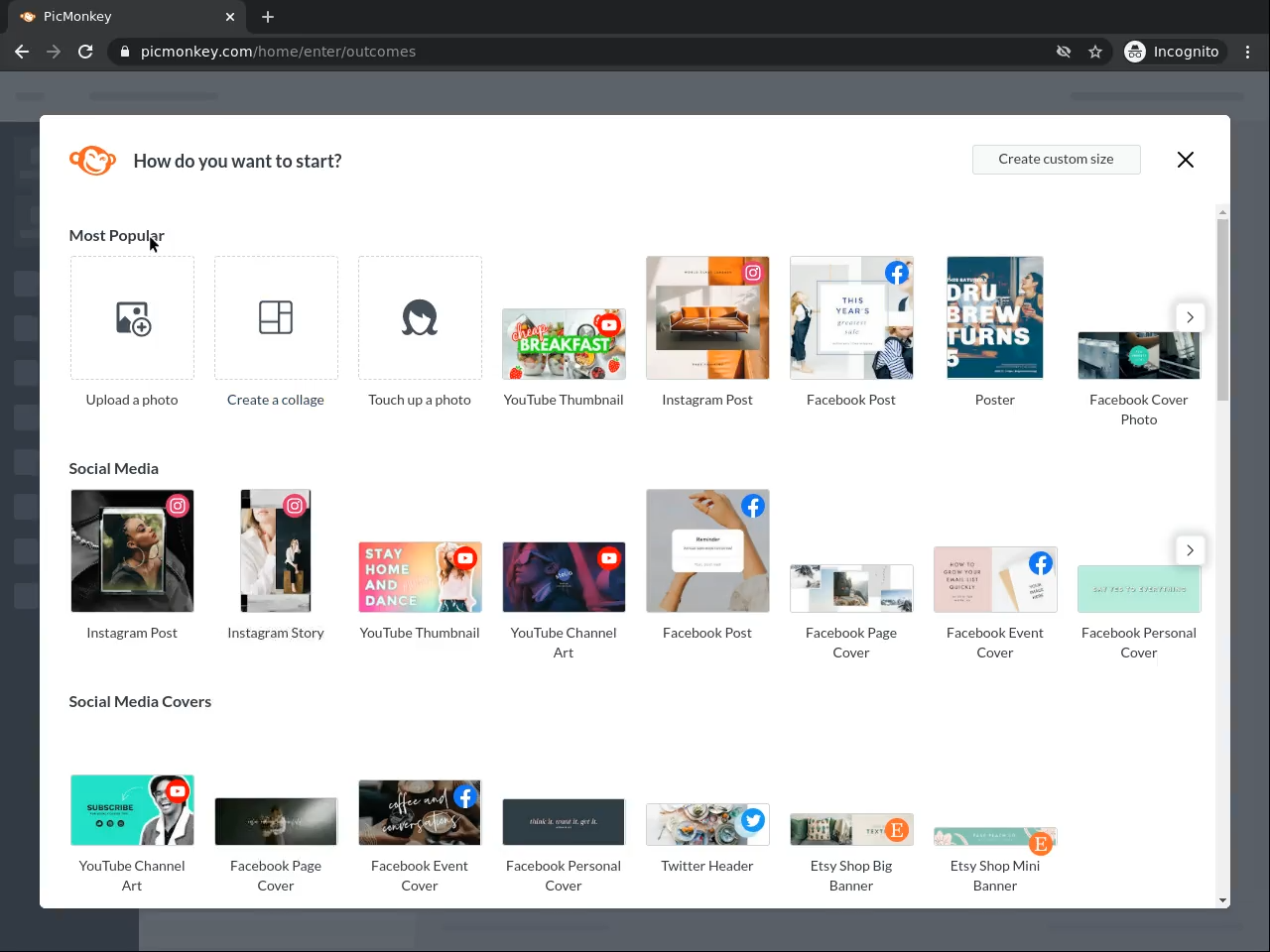Show more Social Media templates with the arrow

click(1190, 550)
